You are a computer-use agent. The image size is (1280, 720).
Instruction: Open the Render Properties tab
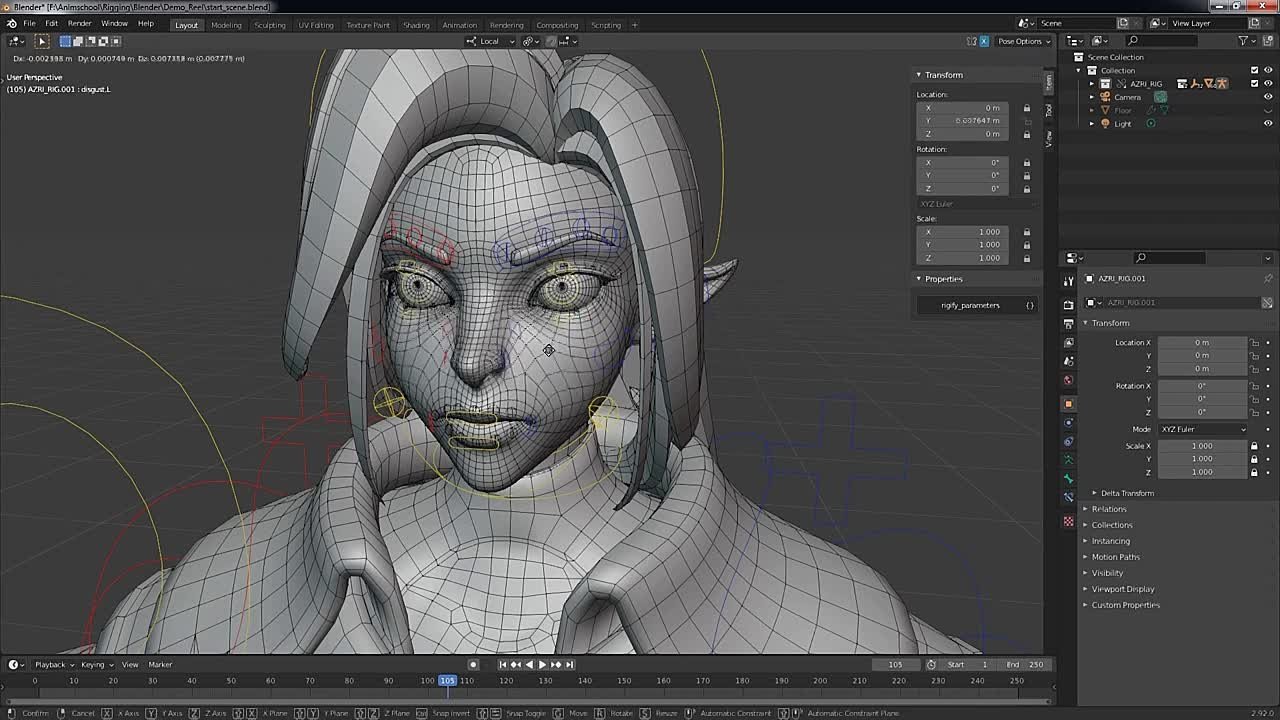(1069, 302)
